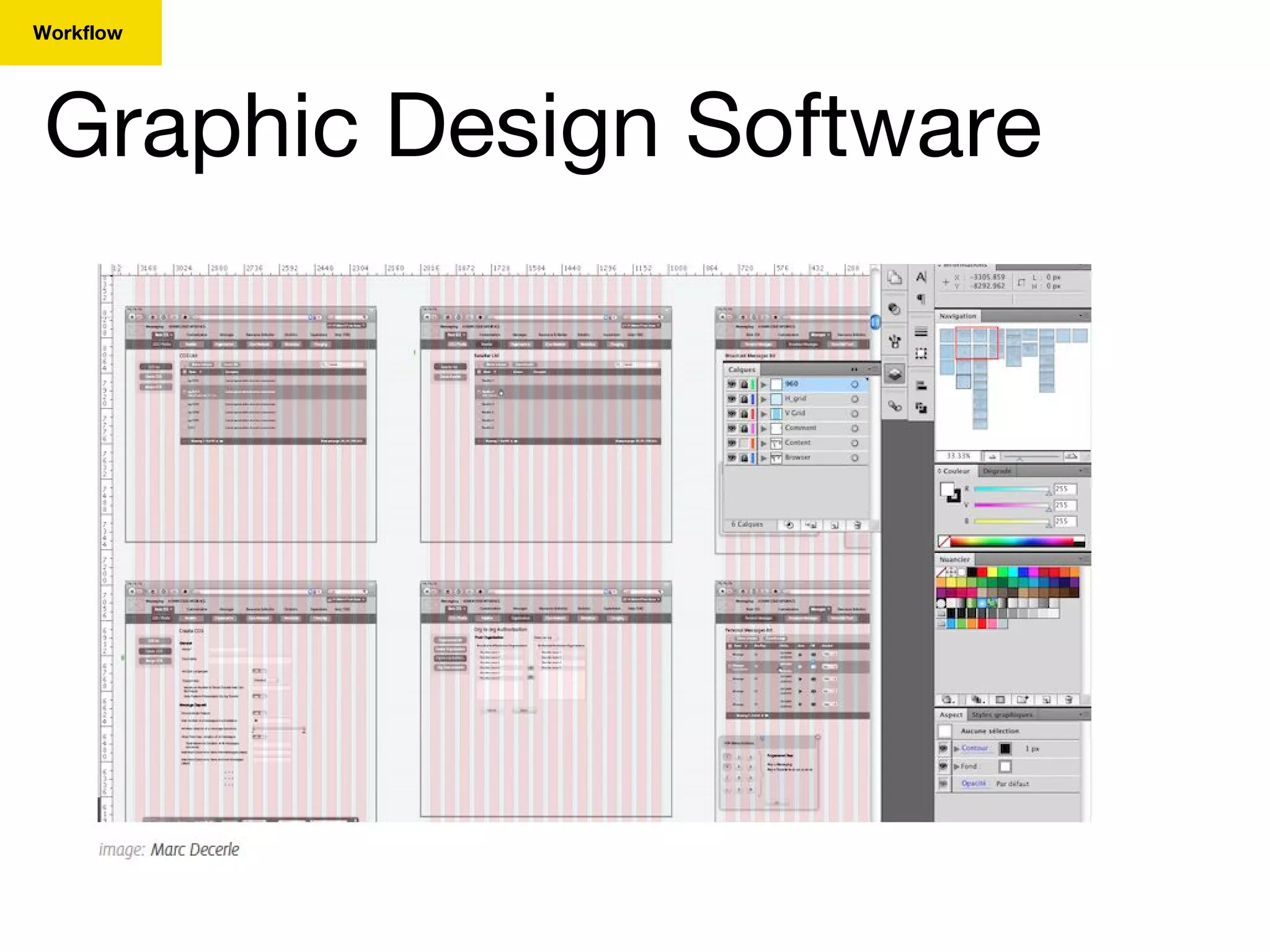Screen dimensions: 1270x952
Task: Switch to the Couleur tab
Action: point(956,471)
